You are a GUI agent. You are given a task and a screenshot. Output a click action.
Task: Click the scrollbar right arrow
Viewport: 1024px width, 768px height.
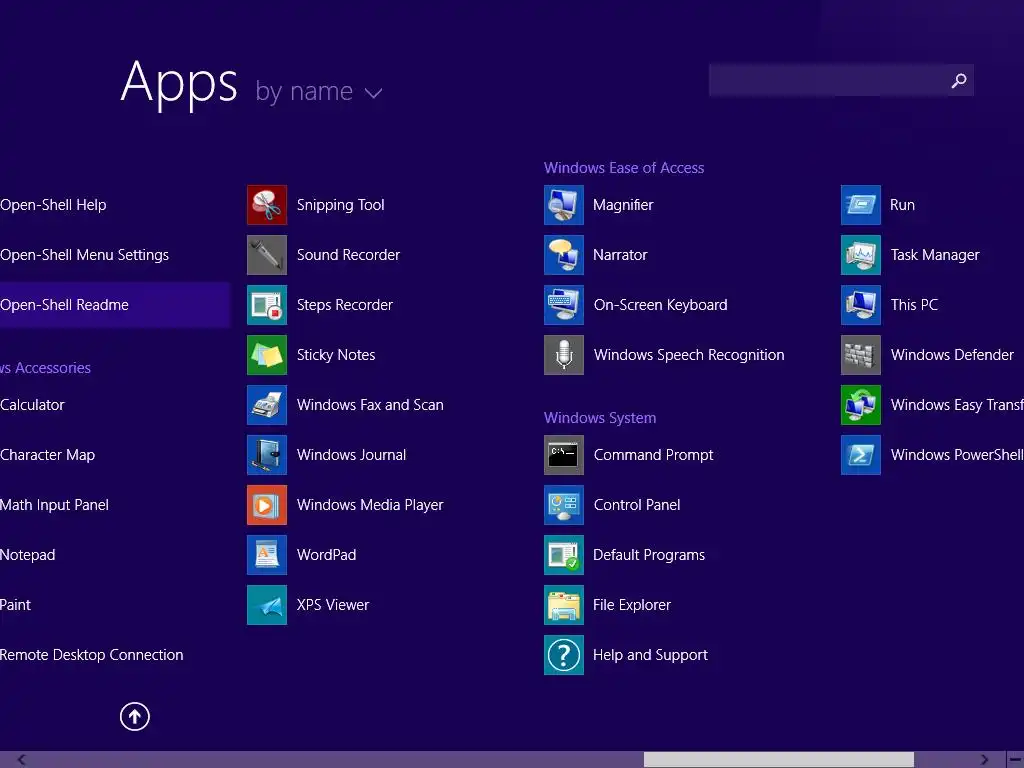pos(984,760)
